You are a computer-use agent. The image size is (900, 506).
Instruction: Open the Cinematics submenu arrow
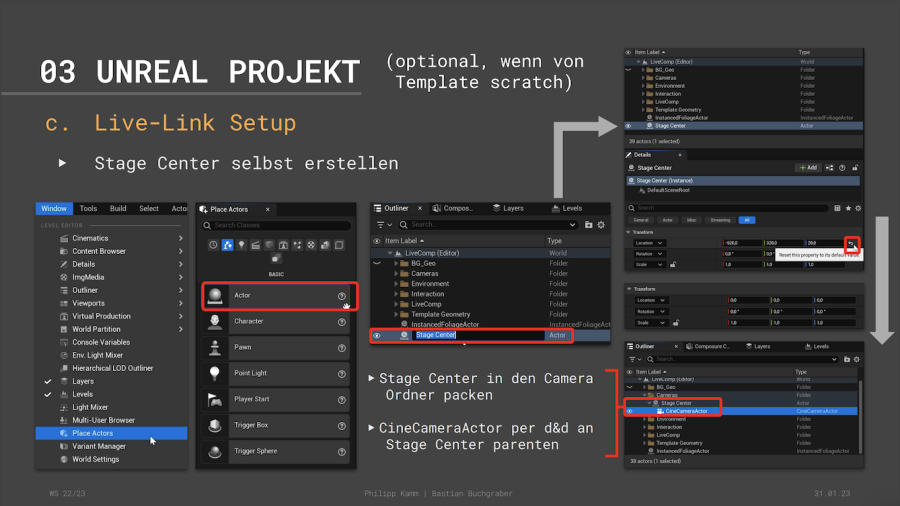tap(180, 238)
